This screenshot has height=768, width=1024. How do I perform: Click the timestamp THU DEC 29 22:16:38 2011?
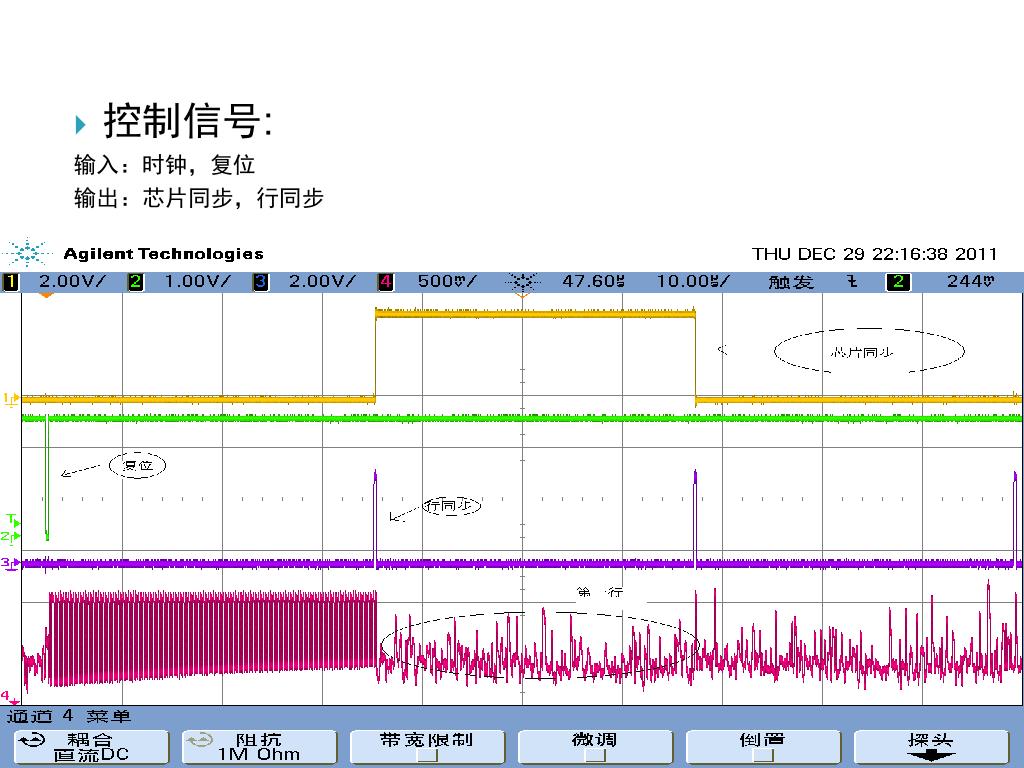point(874,253)
